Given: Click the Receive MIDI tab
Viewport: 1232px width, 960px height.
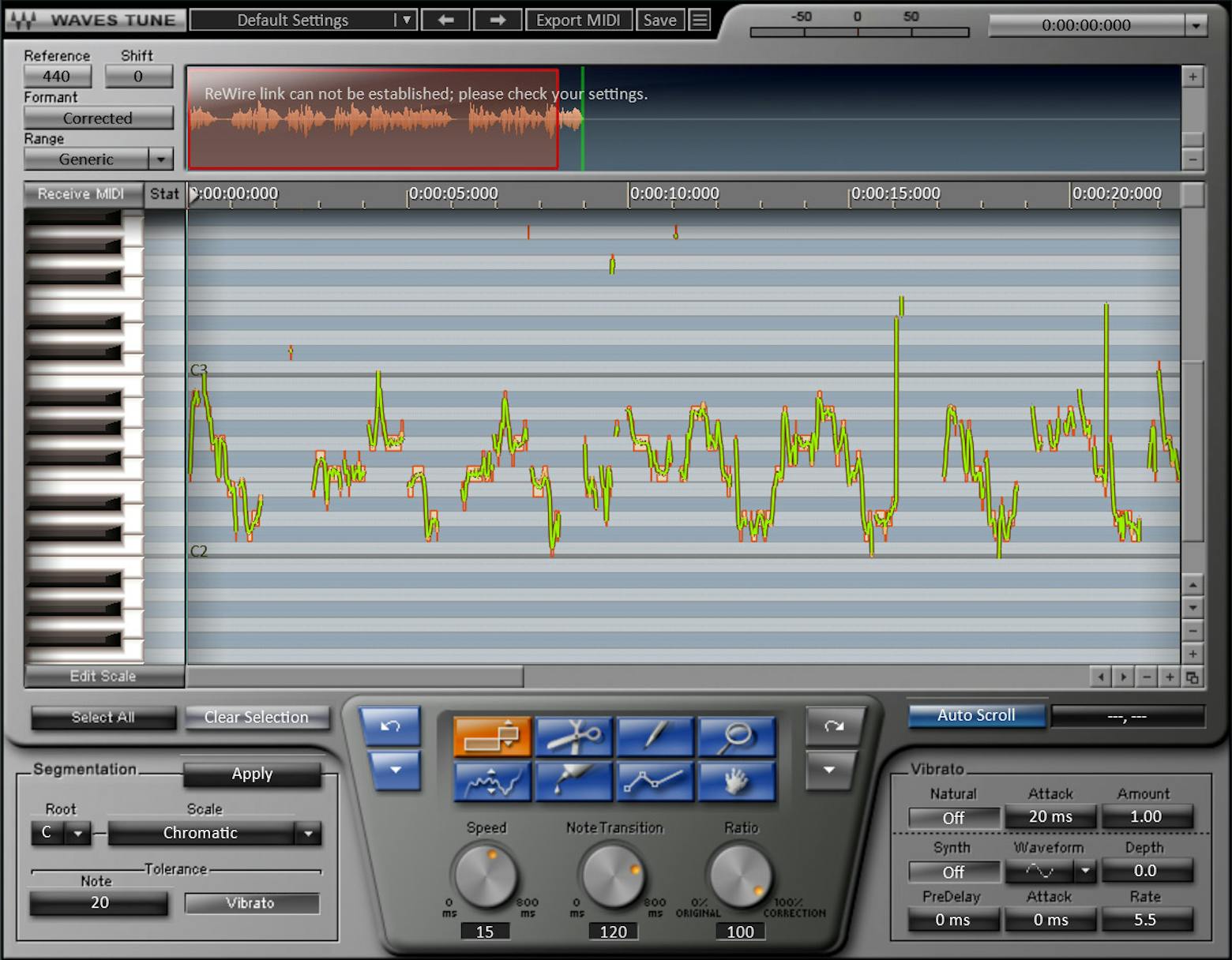Looking at the screenshot, I should pyautogui.click(x=81, y=194).
